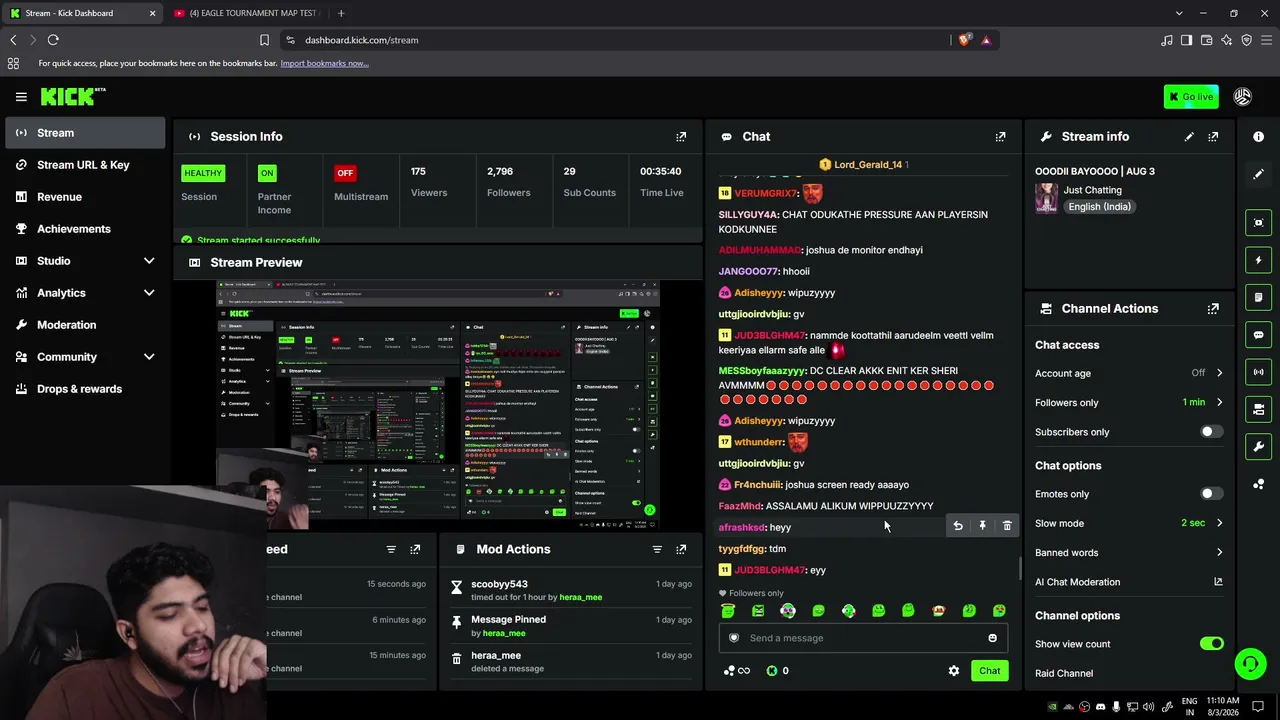Open the Kick hamburger navigation menu
1280x720 pixels.
[21, 97]
